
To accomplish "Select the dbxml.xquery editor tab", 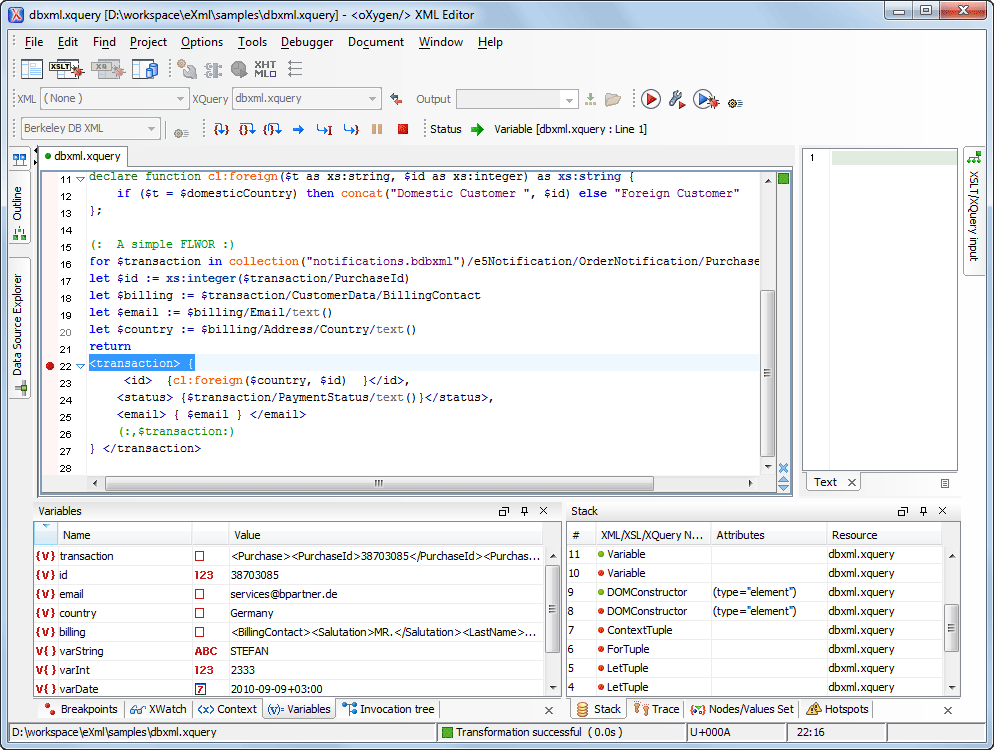I will (x=82, y=156).
